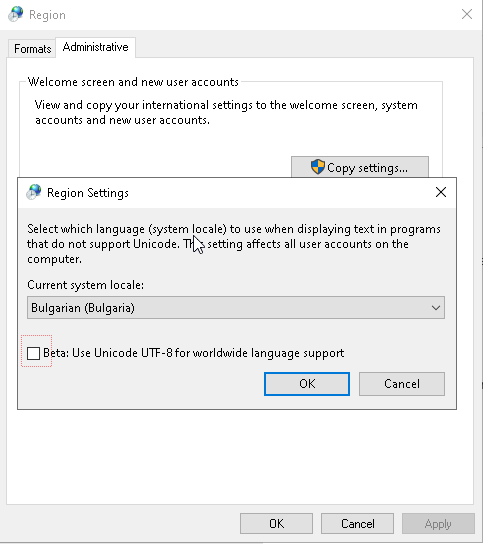Close the main Region window
Viewport: 483px width, 544px height.
tap(467, 14)
